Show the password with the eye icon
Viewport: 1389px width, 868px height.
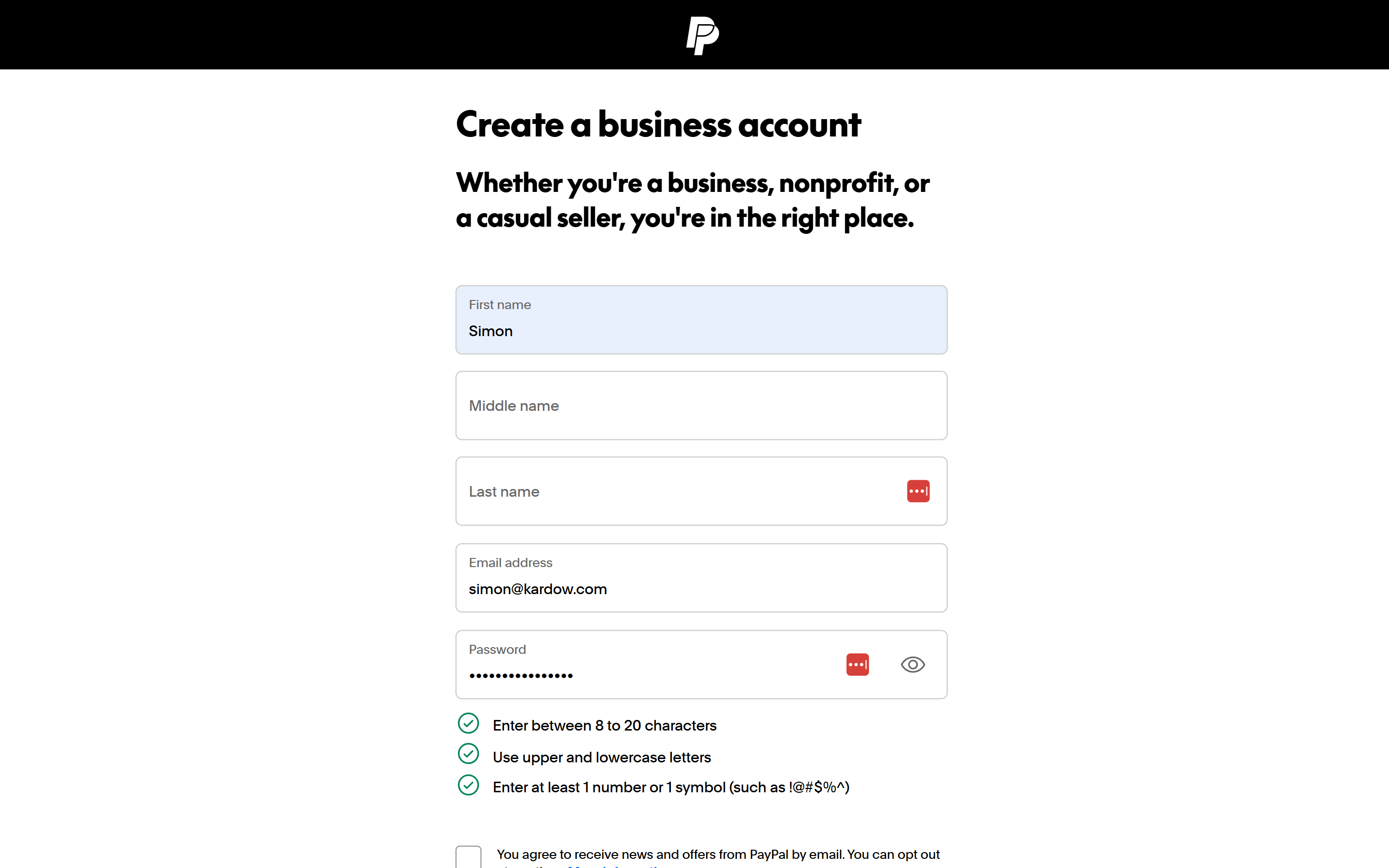[x=912, y=665]
